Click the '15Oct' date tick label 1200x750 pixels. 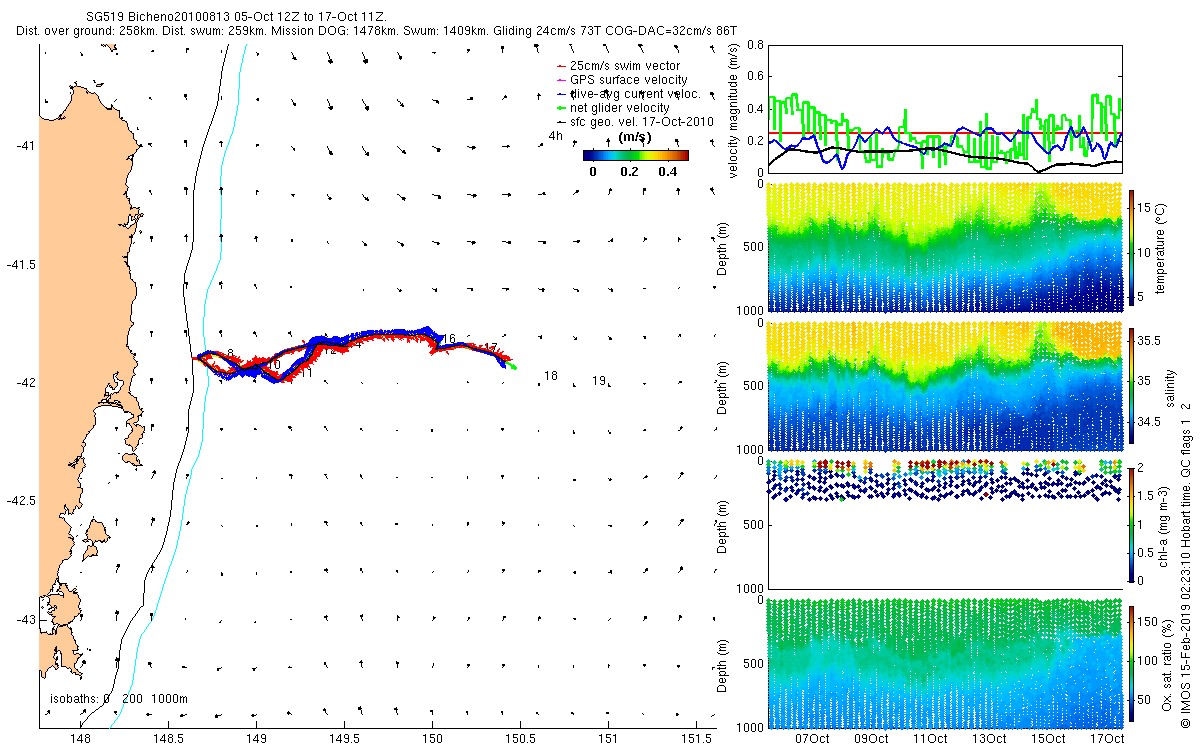(x=1049, y=738)
